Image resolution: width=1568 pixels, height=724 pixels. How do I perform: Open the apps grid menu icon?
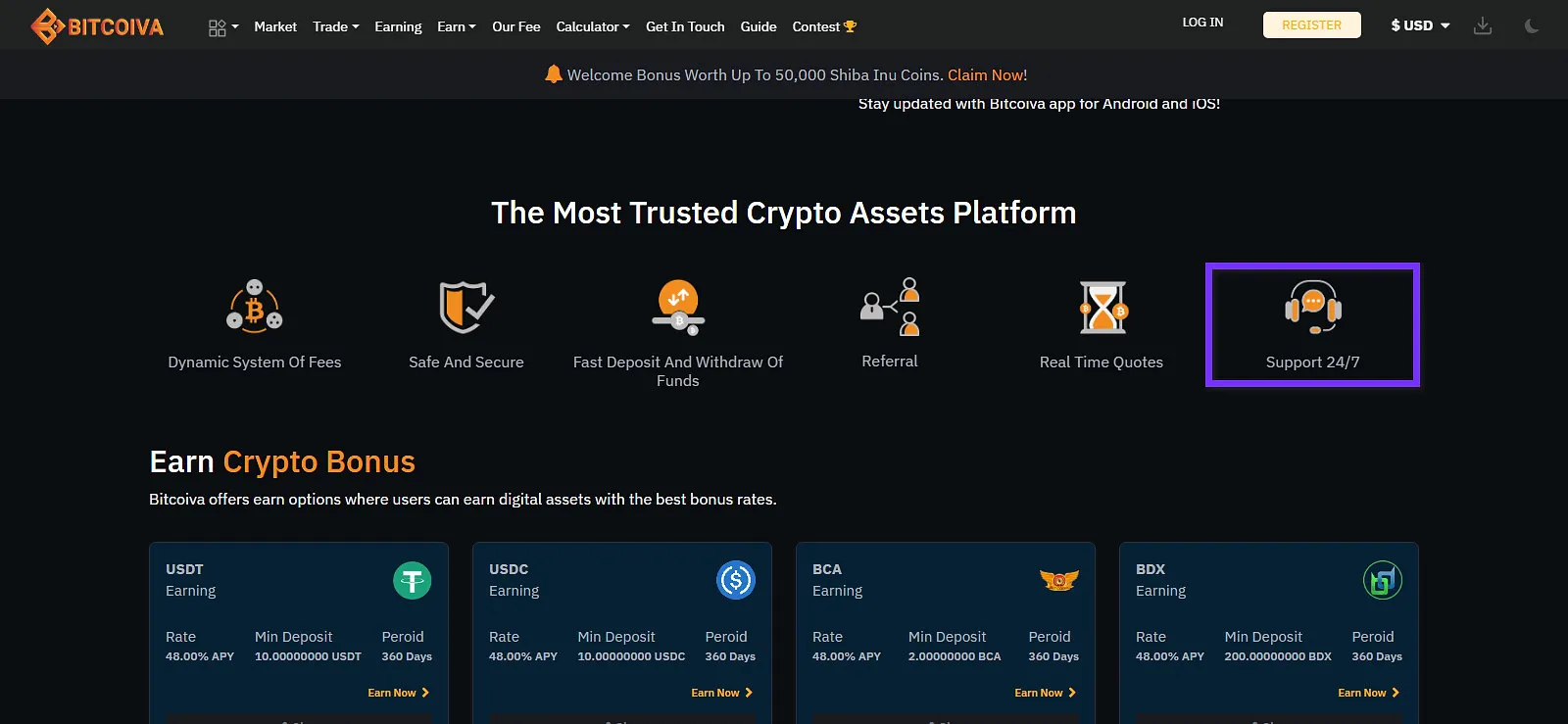coord(218,27)
